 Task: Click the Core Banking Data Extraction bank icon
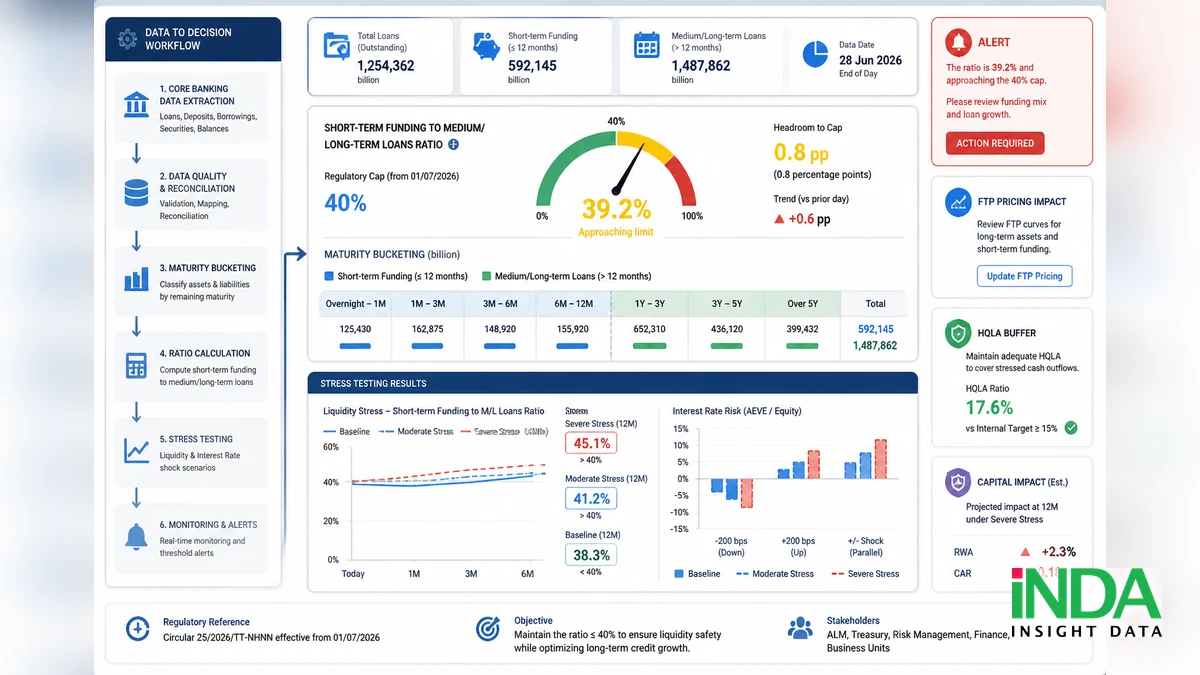[137, 104]
